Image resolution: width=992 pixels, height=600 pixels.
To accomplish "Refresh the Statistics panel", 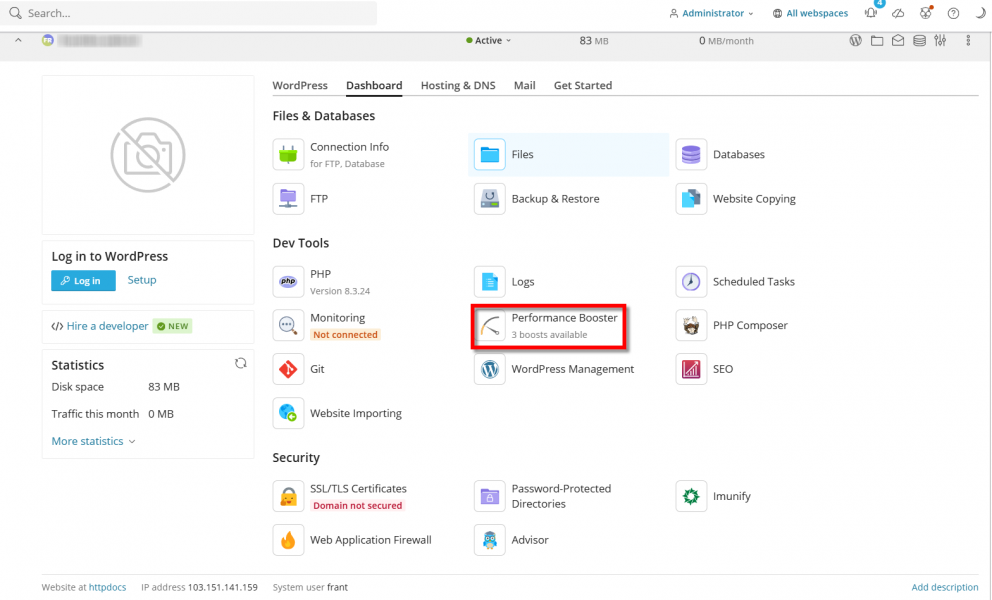I will 240,363.
